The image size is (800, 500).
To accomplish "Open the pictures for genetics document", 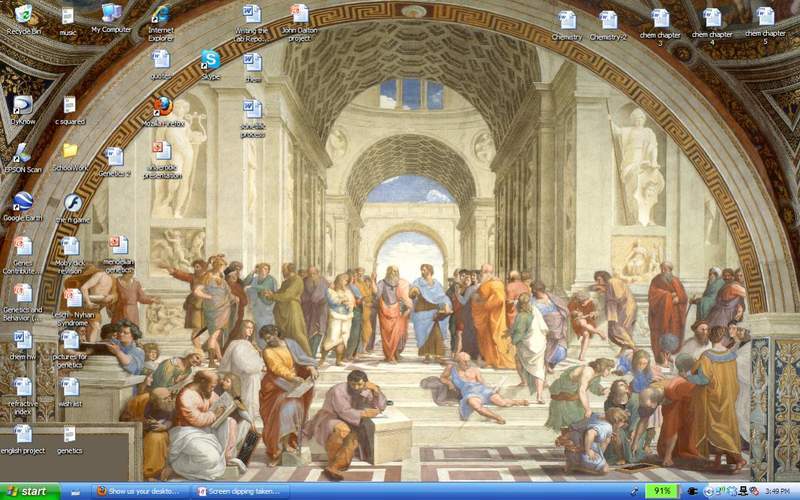I will (70, 349).
